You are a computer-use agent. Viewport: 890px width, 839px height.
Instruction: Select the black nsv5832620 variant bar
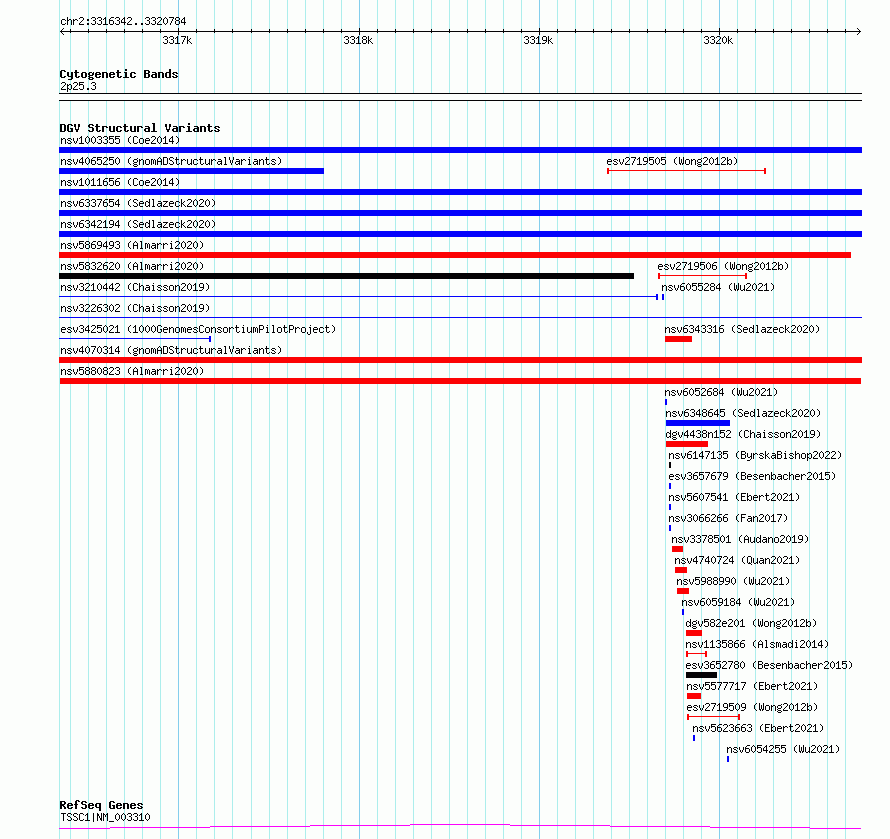tap(346, 276)
